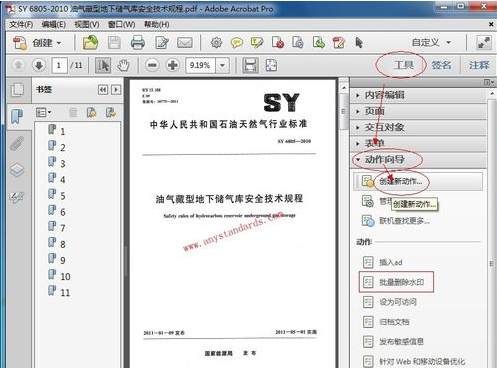Open the 编辑(E) menu
The width and height of the screenshot is (497, 368).
[x=54, y=24]
